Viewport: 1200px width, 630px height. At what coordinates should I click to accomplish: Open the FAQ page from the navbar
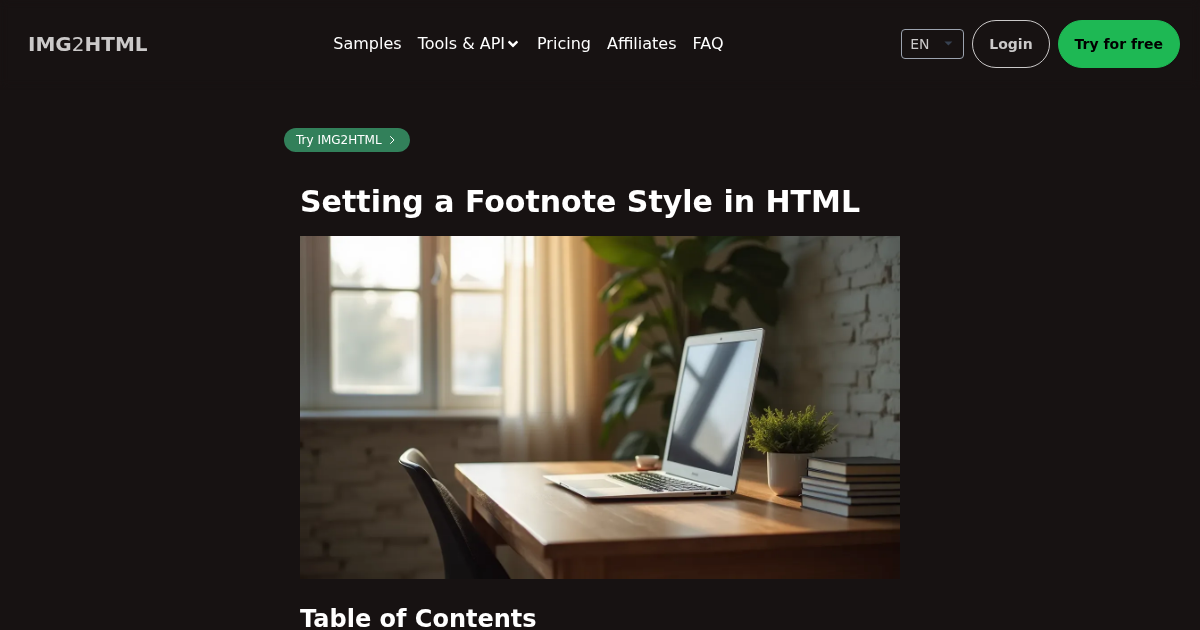pyautogui.click(x=708, y=44)
